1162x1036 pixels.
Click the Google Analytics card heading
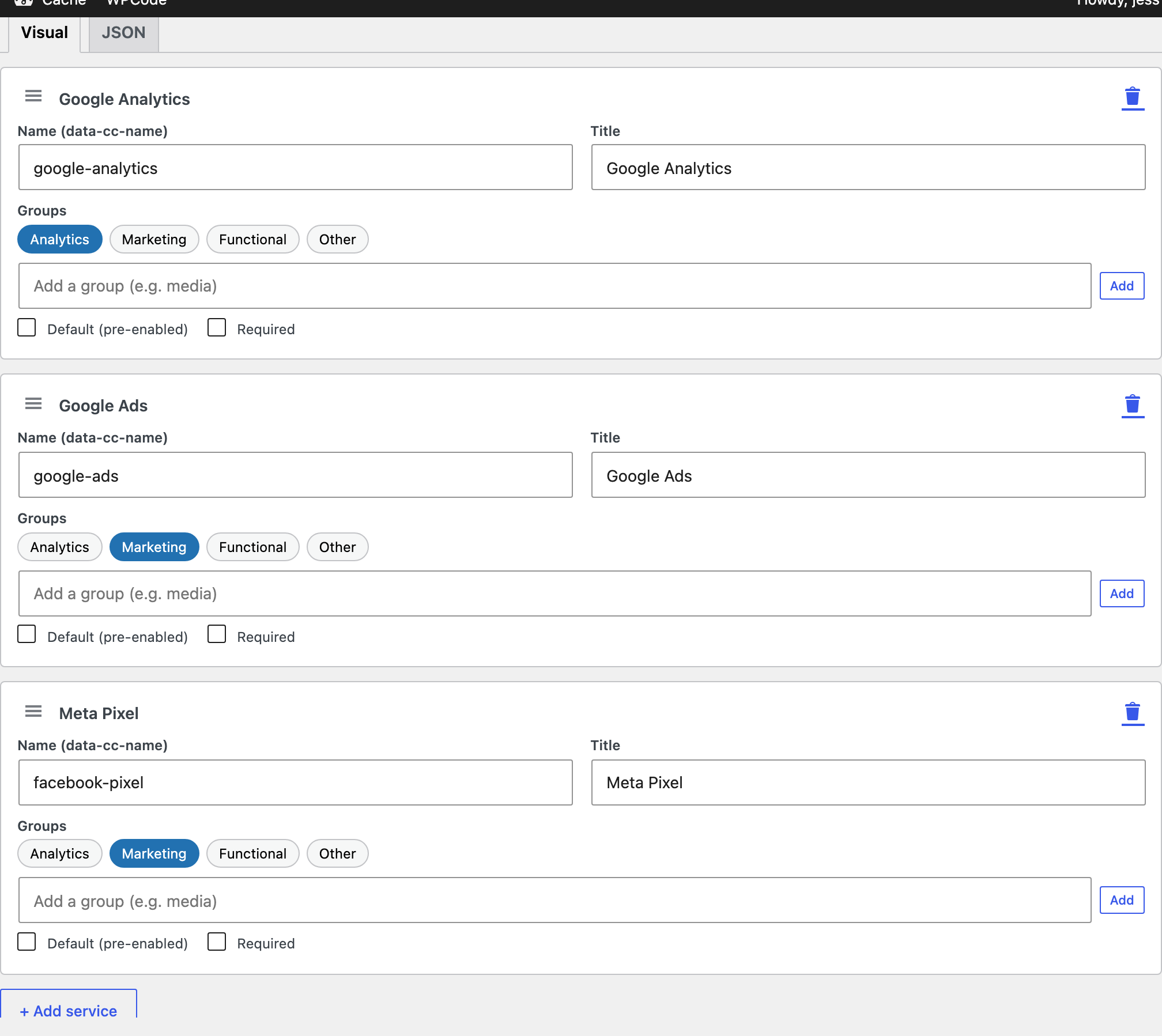(x=124, y=99)
